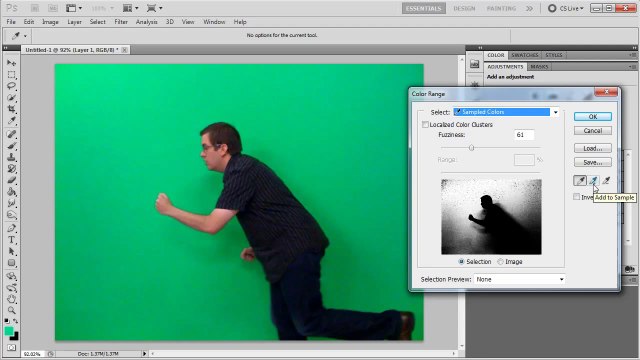The height and width of the screenshot is (360, 640).
Task: Select the Horizontal Type tool
Action: tap(11, 240)
